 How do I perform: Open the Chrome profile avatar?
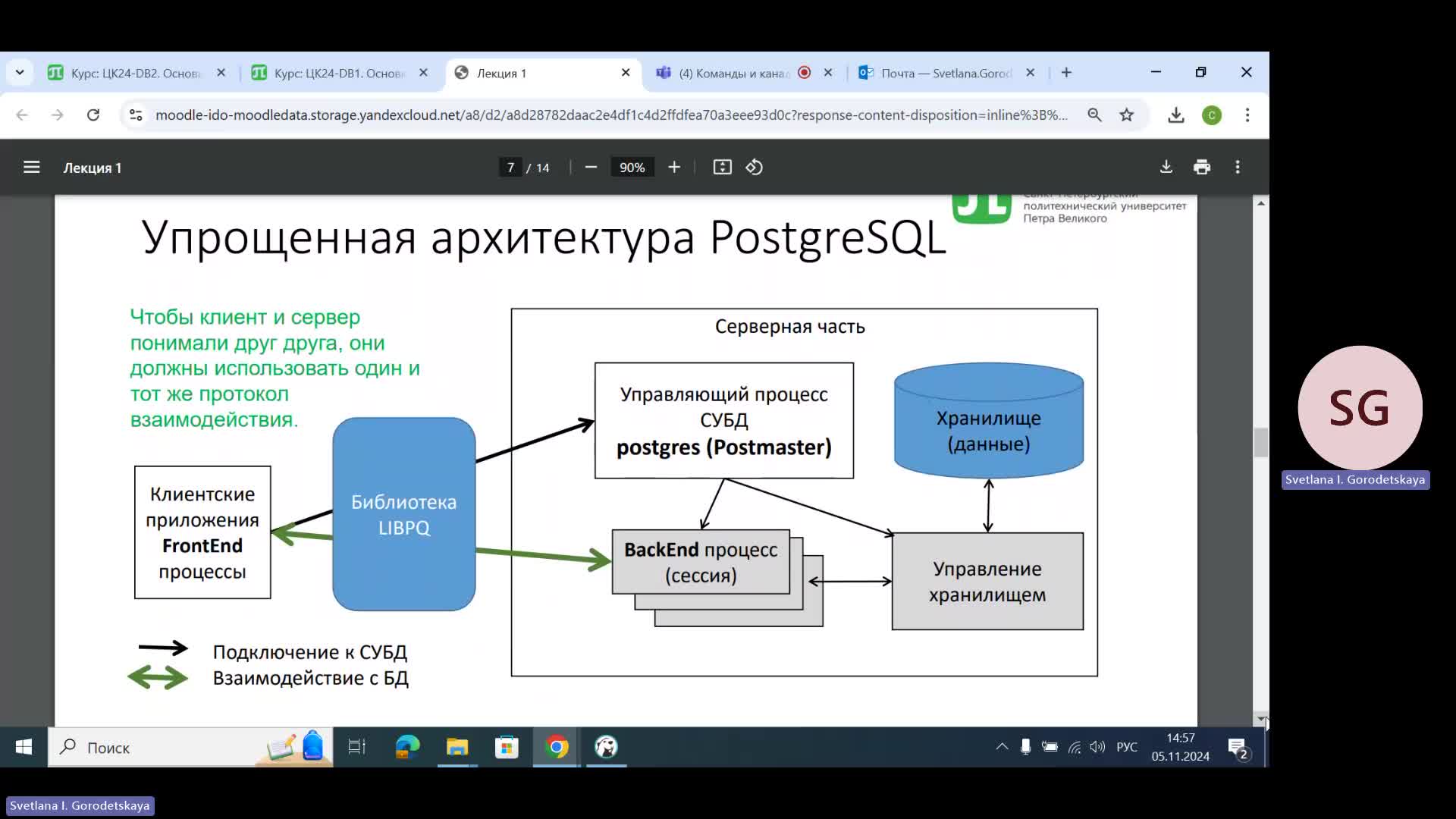tap(1212, 115)
